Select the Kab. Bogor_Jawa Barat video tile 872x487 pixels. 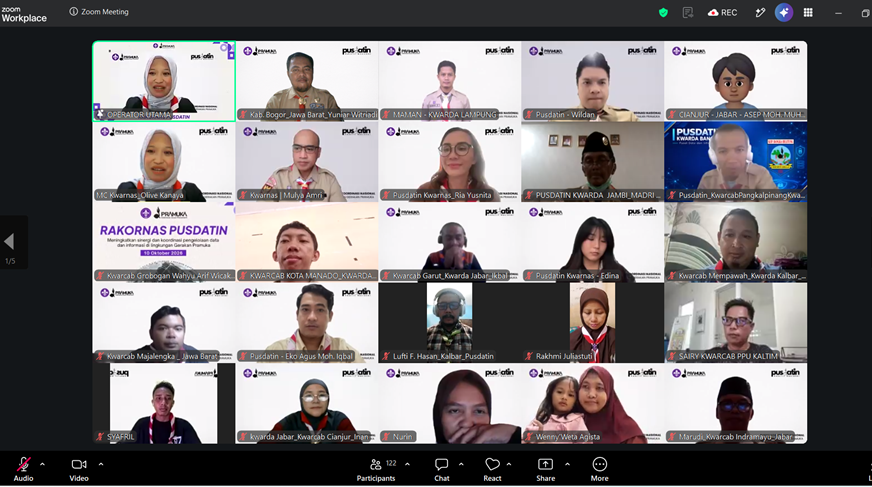[307, 81]
